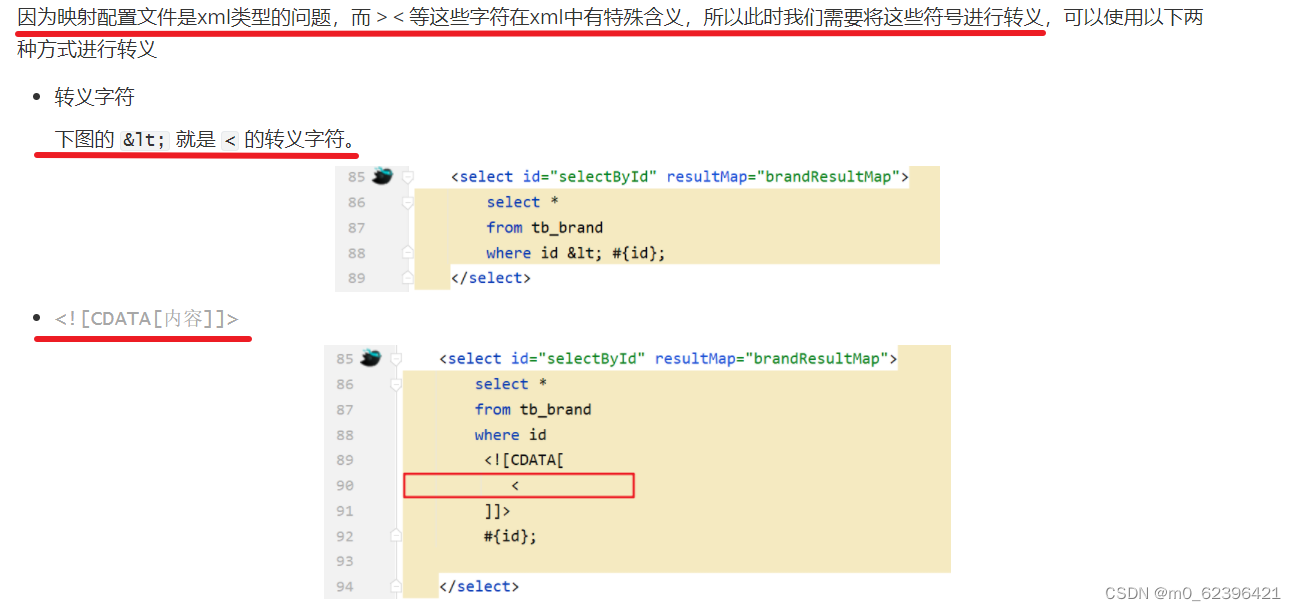Click '<![CDATA[' on line 89 of CDATA snippet
The width and height of the screenshot is (1296, 611).
pos(524,460)
